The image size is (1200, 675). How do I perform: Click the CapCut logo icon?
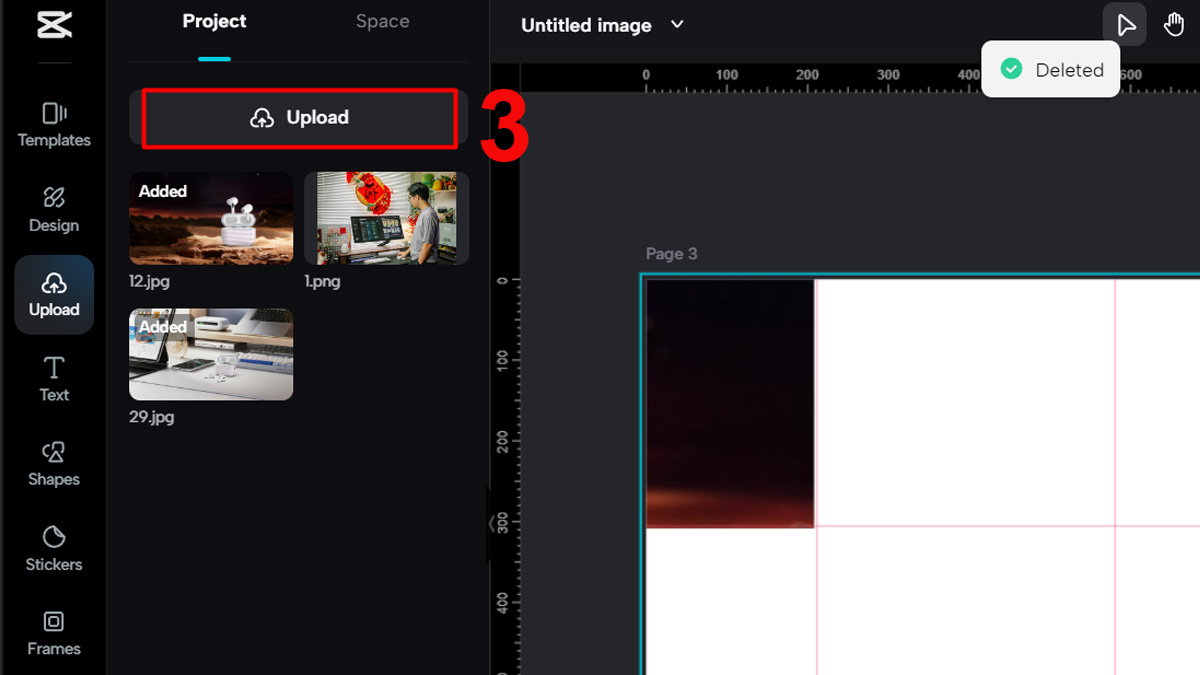tap(54, 24)
